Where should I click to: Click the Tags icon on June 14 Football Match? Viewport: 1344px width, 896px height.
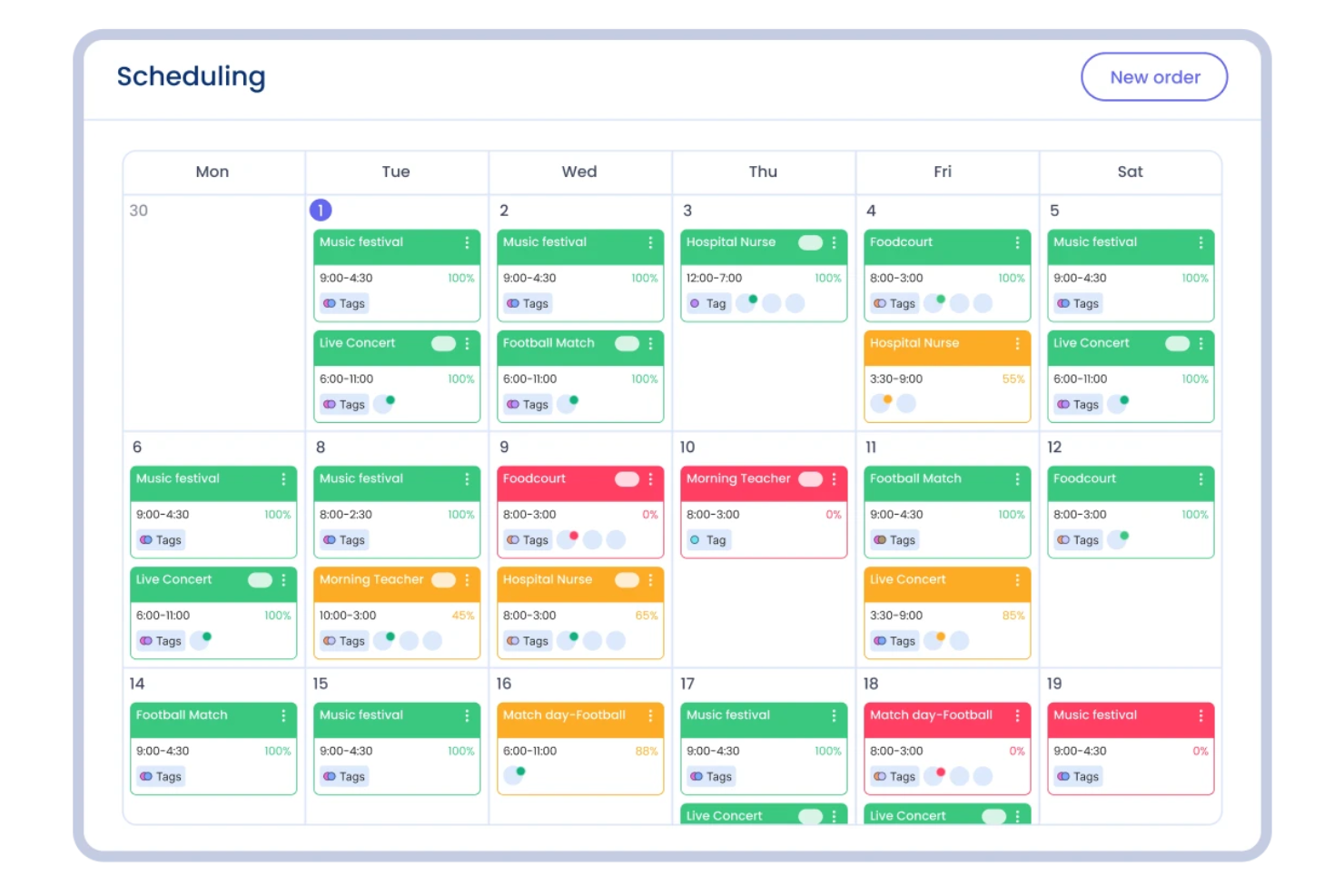147,776
